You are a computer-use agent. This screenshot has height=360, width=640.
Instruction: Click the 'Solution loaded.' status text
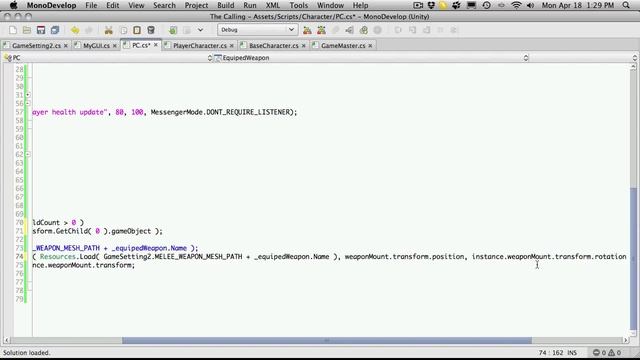[x=27, y=353]
